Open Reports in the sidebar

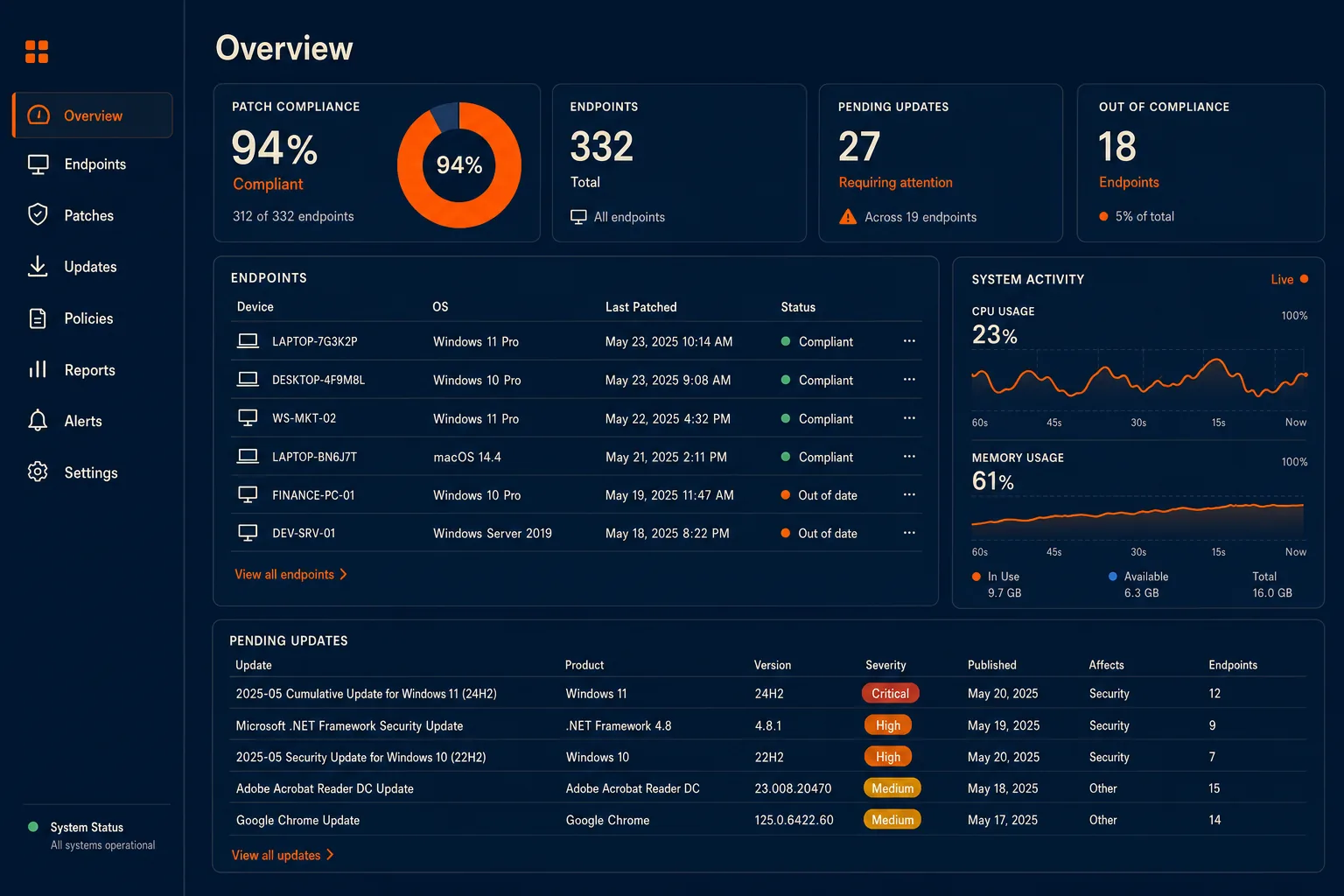click(93, 370)
